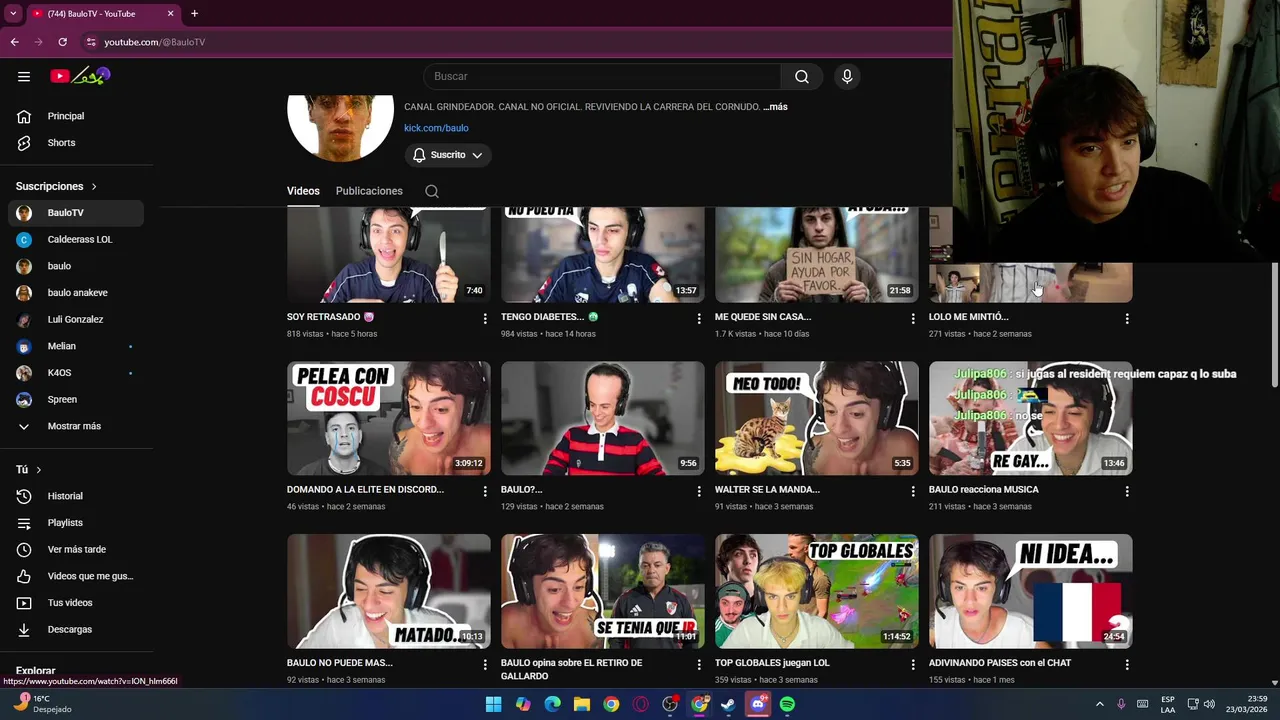Screen dimensions: 1280x720
Task: Open options for TENGO DIABETES video
Action: point(699,318)
